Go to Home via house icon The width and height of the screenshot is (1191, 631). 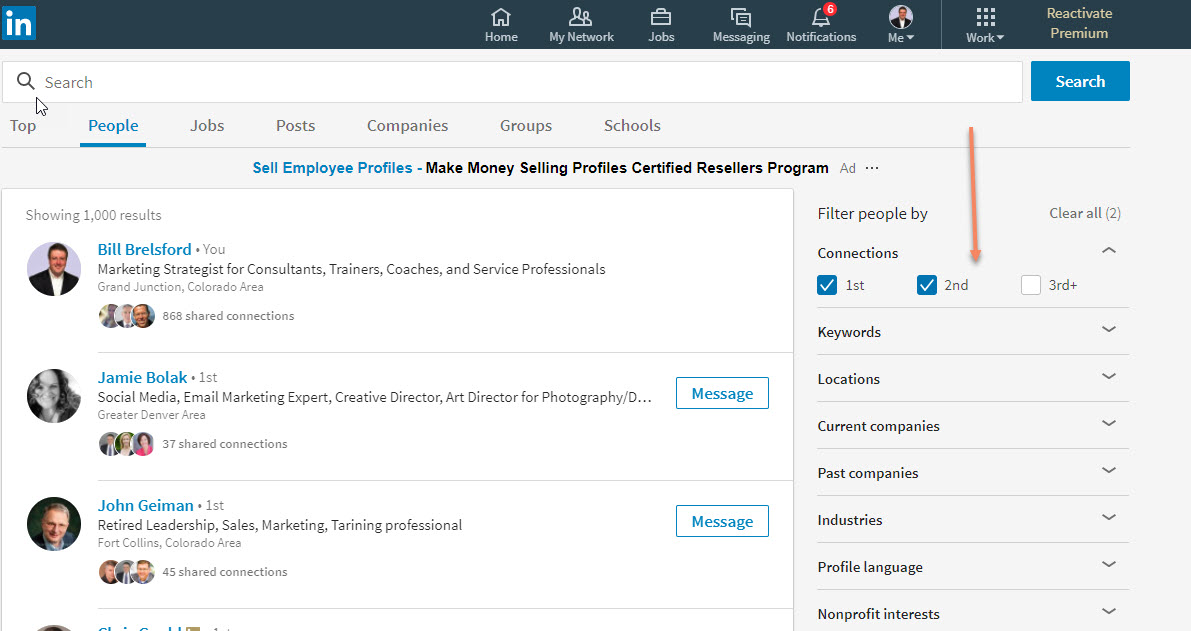point(501,18)
